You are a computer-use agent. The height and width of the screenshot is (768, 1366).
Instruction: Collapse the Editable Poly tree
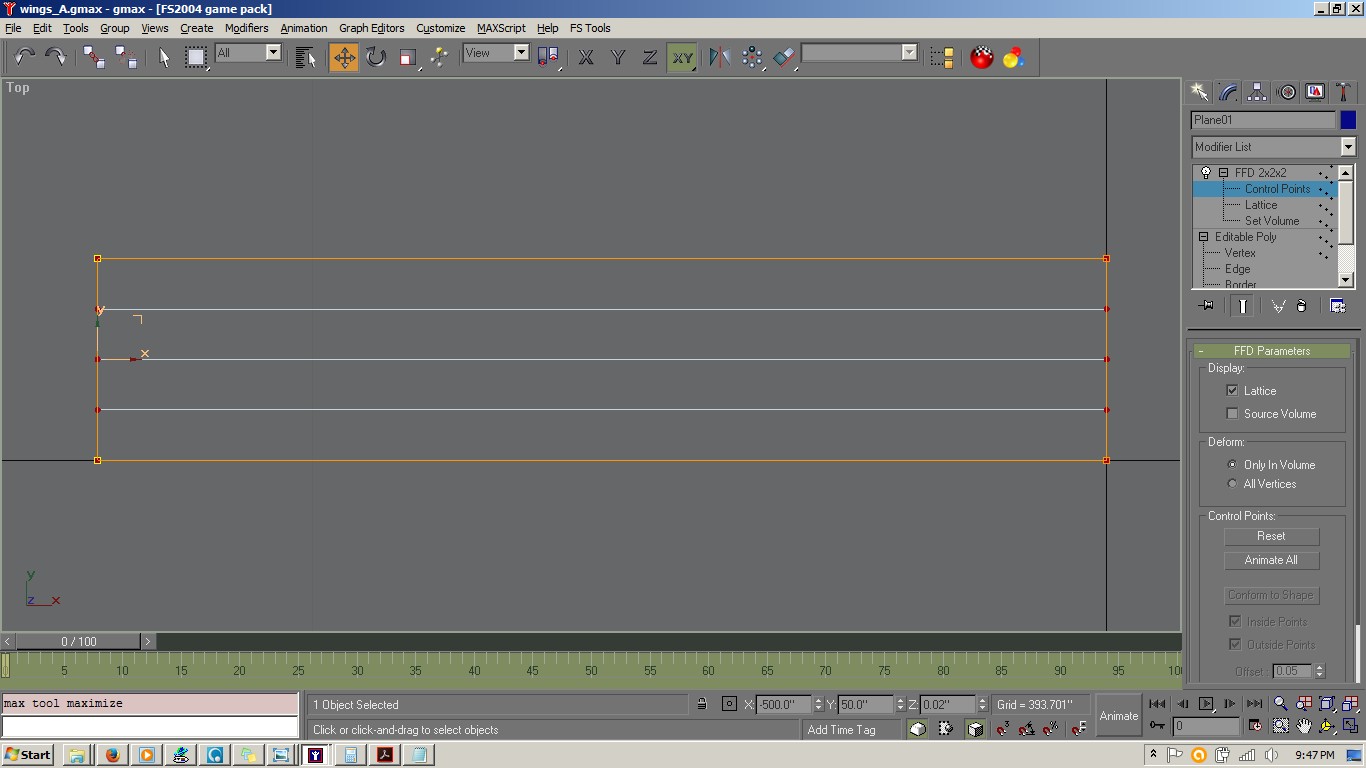point(1203,237)
